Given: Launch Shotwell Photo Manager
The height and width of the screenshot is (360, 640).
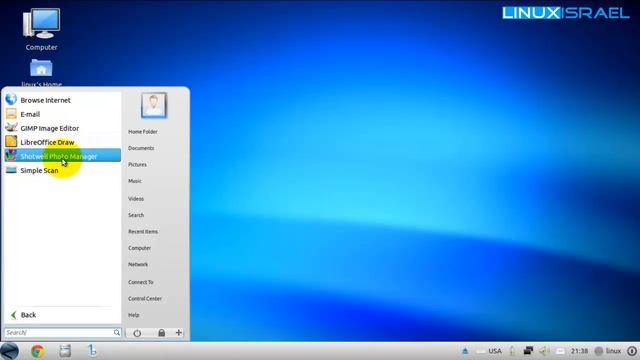Looking at the screenshot, I should coord(62,156).
